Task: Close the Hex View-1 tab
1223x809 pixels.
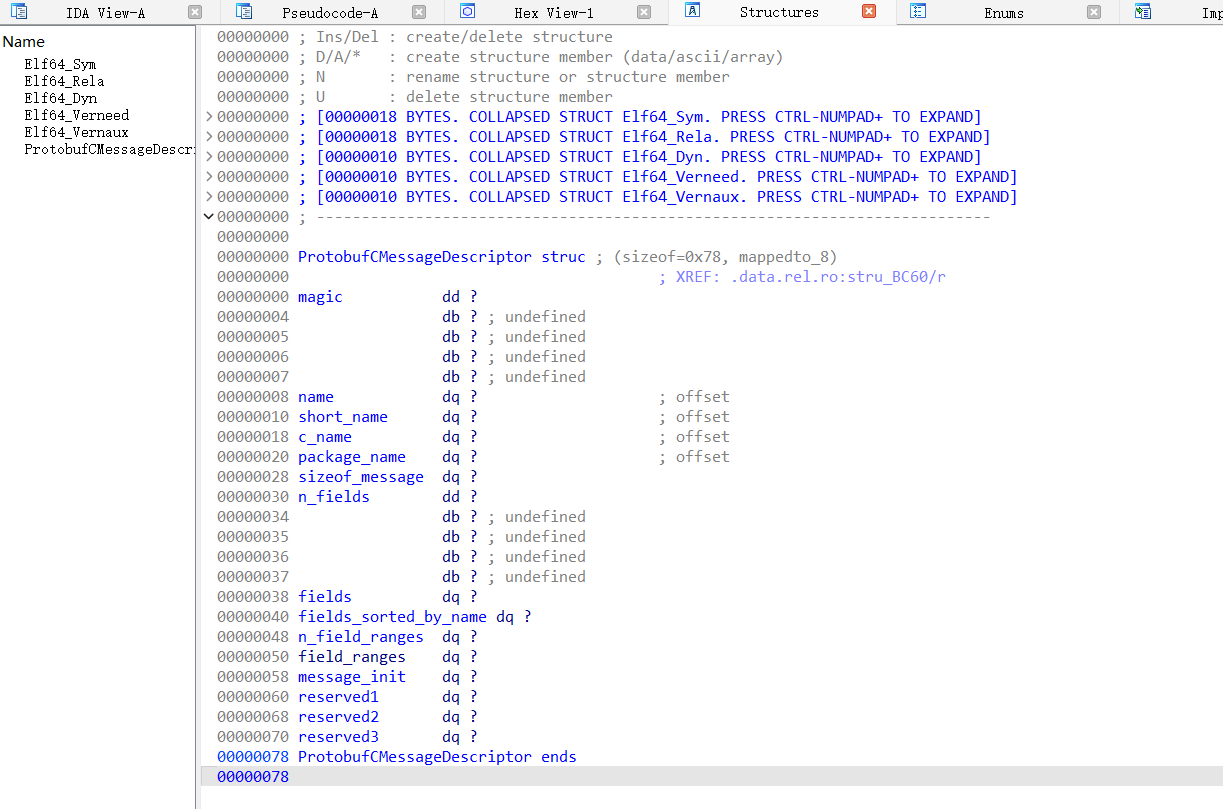Action: point(645,12)
